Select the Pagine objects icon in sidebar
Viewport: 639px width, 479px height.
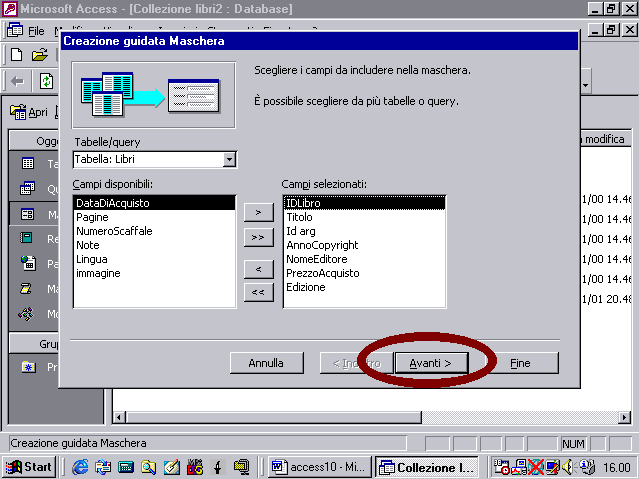(x=28, y=263)
